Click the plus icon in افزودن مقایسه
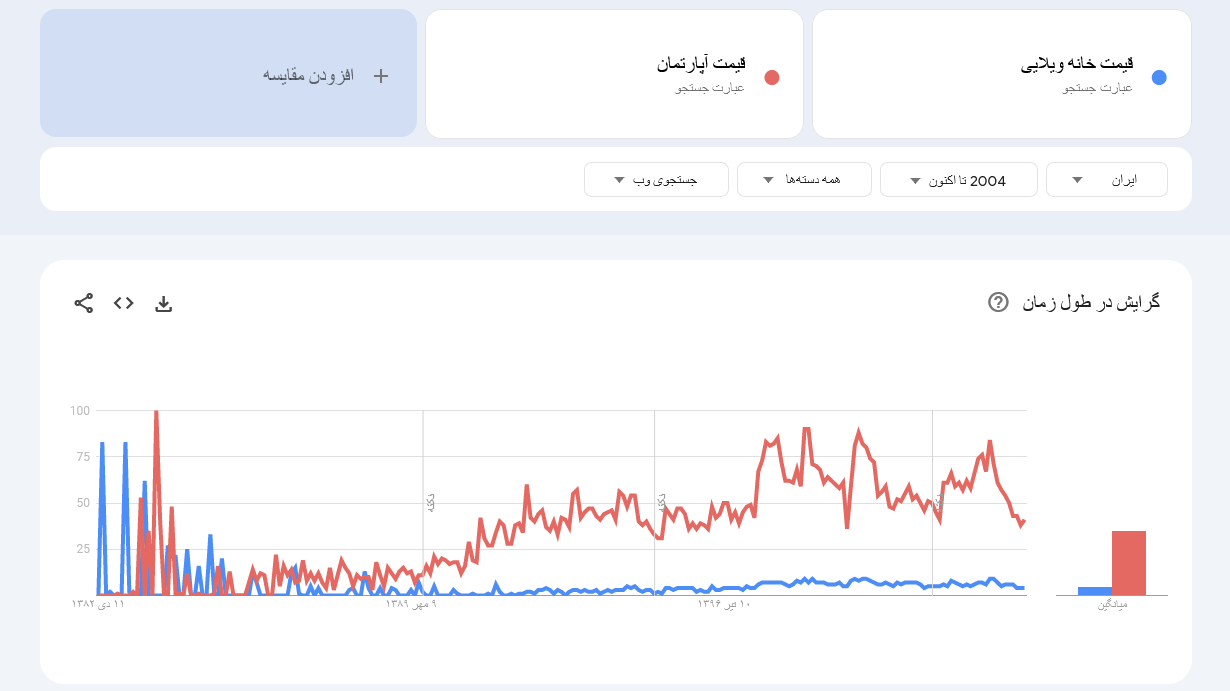This screenshot has width=1230, height=691. (380, 76)
